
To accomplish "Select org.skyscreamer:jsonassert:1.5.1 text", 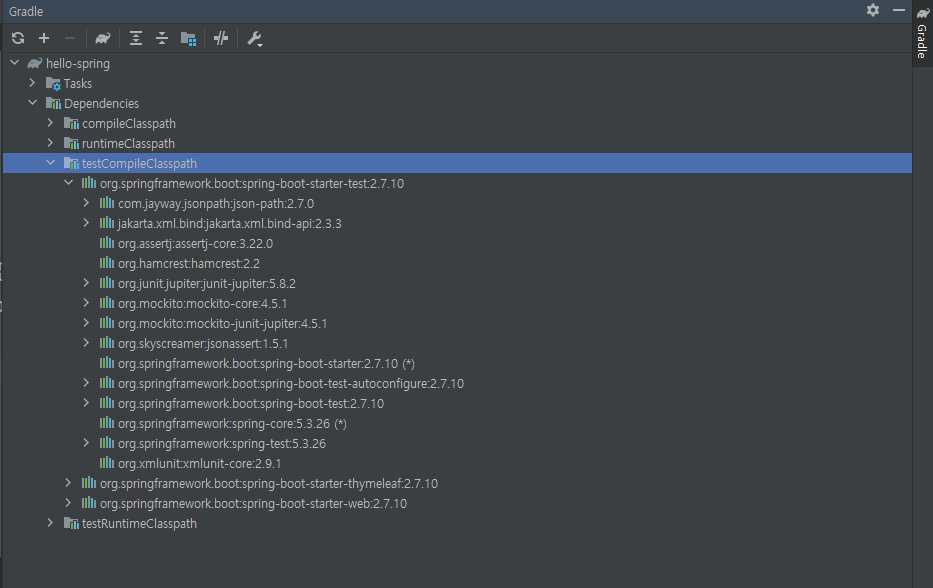I will coord(203,344).
